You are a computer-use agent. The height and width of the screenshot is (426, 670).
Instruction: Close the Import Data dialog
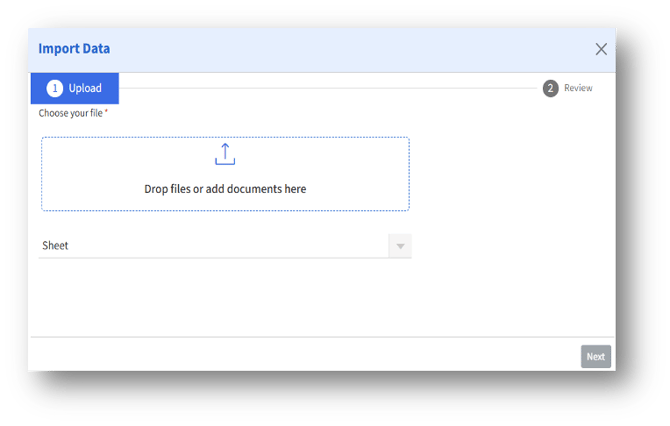[601, 49]
